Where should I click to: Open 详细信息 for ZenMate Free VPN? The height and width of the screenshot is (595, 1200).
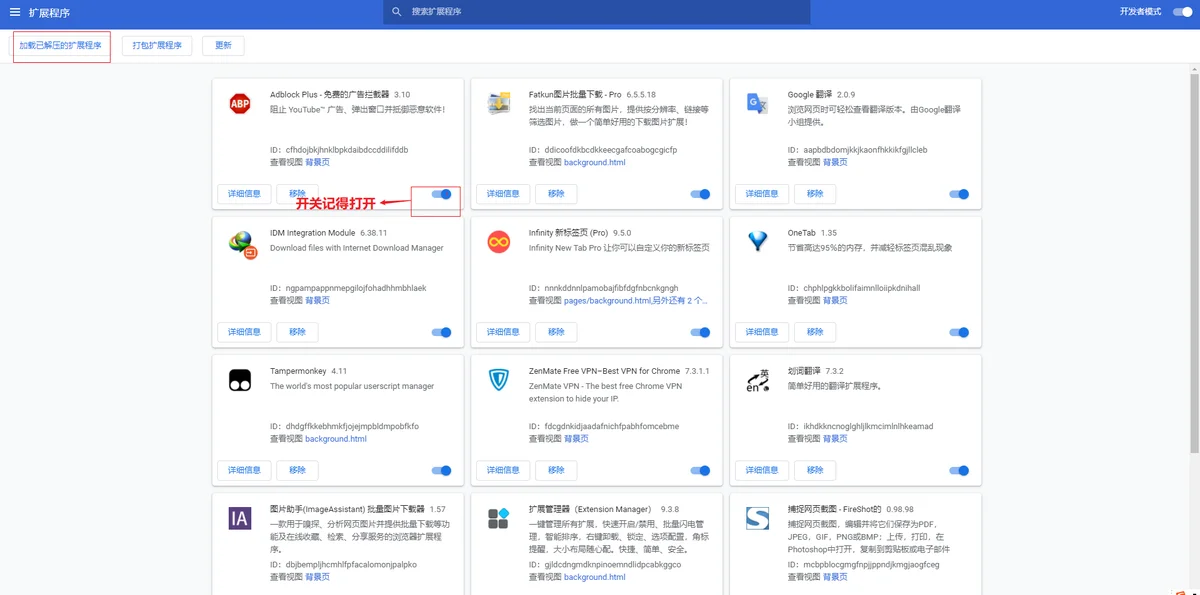click(x=503, y=470)
